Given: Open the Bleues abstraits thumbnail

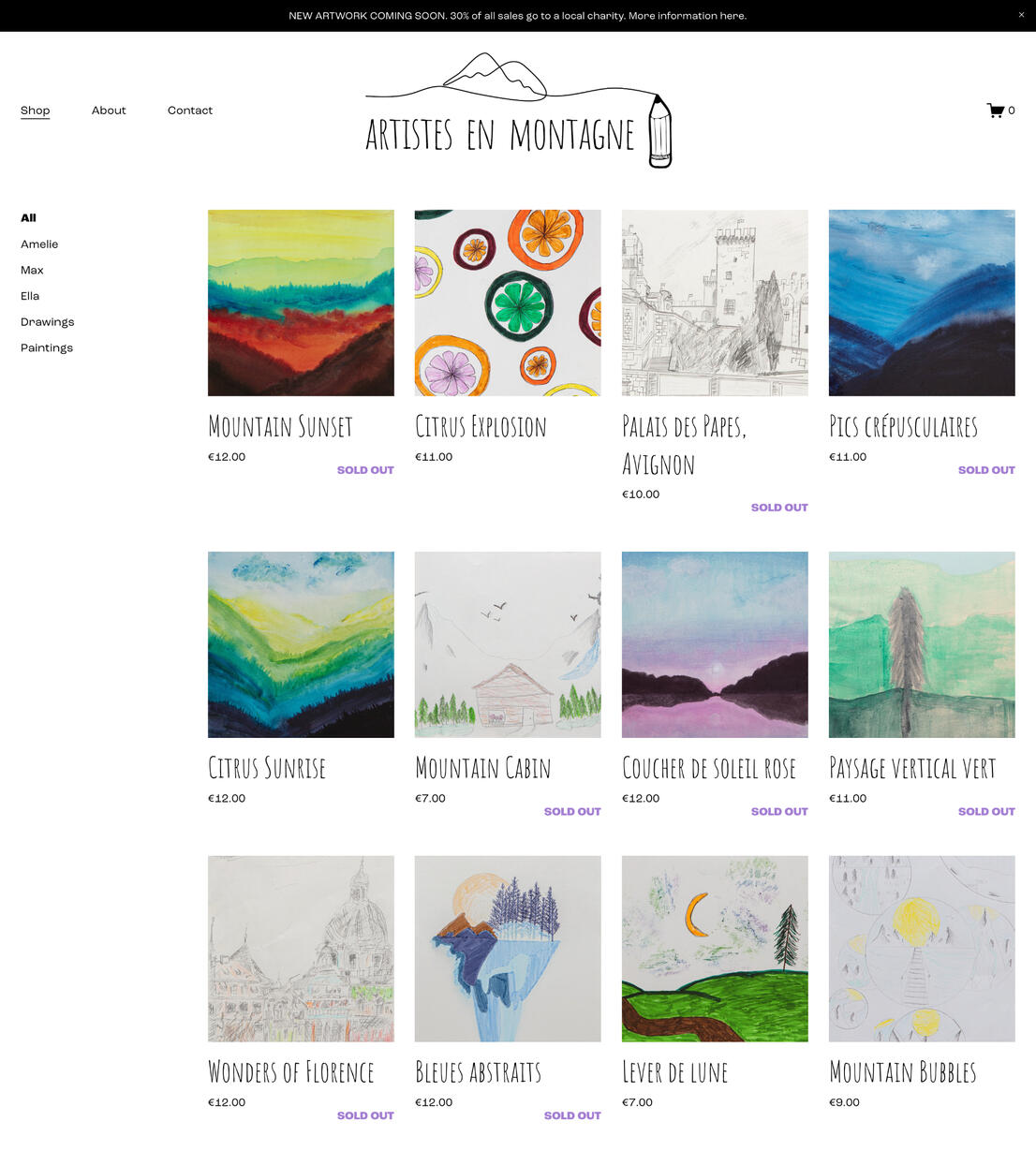Looking at the screenshot, I should [508, 949].
